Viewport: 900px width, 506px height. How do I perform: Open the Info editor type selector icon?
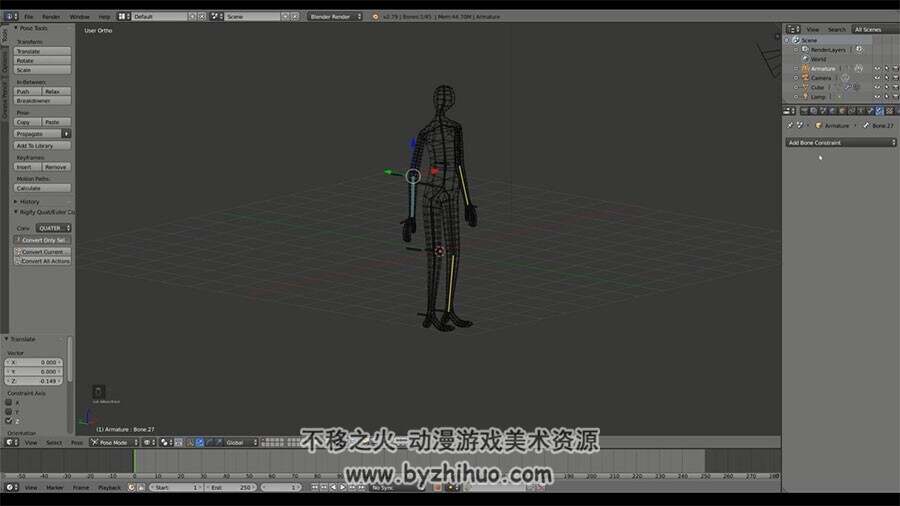[x=11, y=17]
